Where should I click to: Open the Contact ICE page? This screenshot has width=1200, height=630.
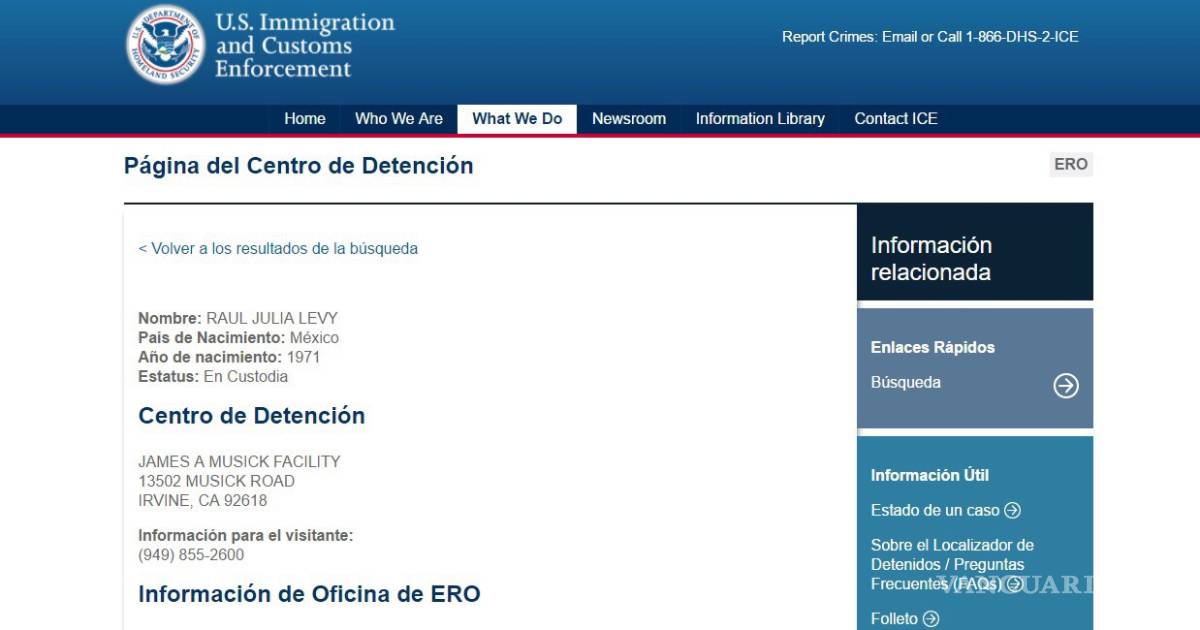[x=896, y=119]
